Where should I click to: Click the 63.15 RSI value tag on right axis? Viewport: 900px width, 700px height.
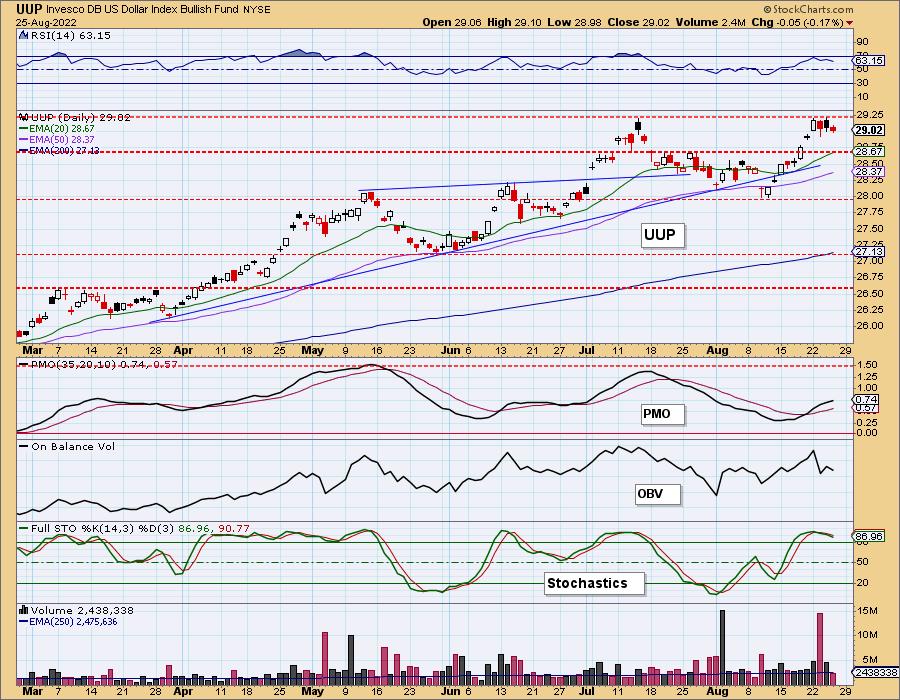point(869,60)
